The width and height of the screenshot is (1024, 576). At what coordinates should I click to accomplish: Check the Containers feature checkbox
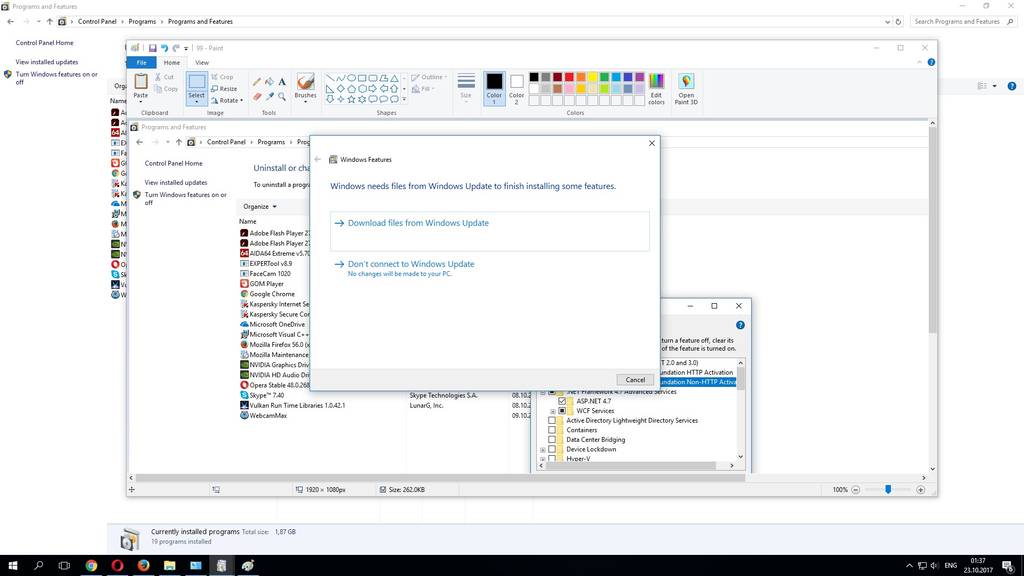pos(551,430)
